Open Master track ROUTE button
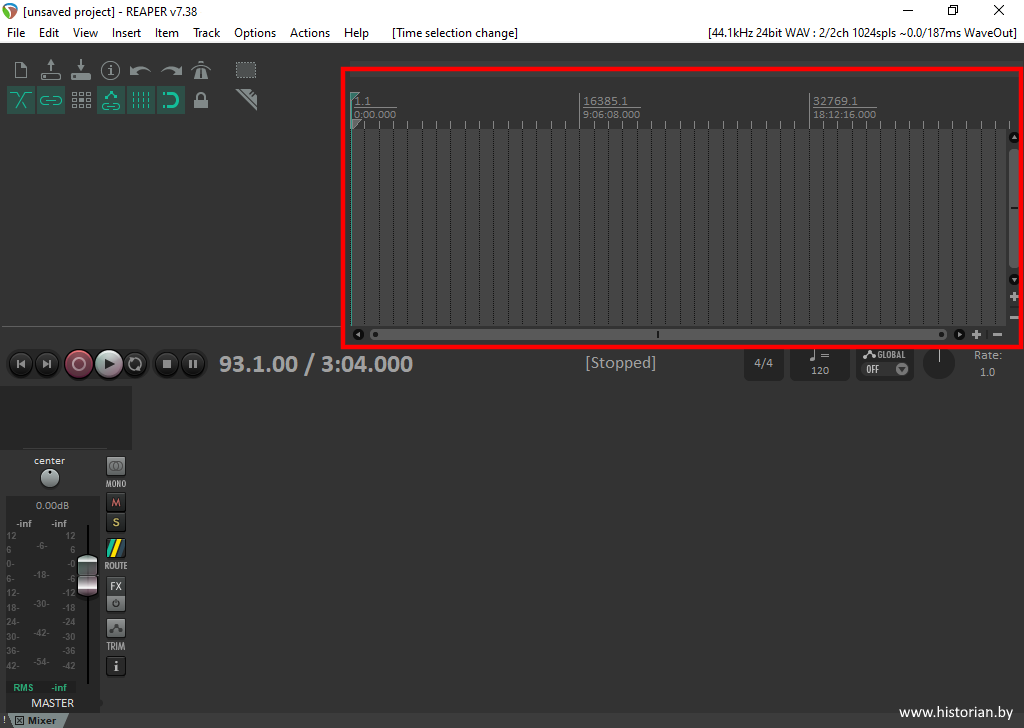Viewport: 1024px width, 728px height. [x=116, y=548]
